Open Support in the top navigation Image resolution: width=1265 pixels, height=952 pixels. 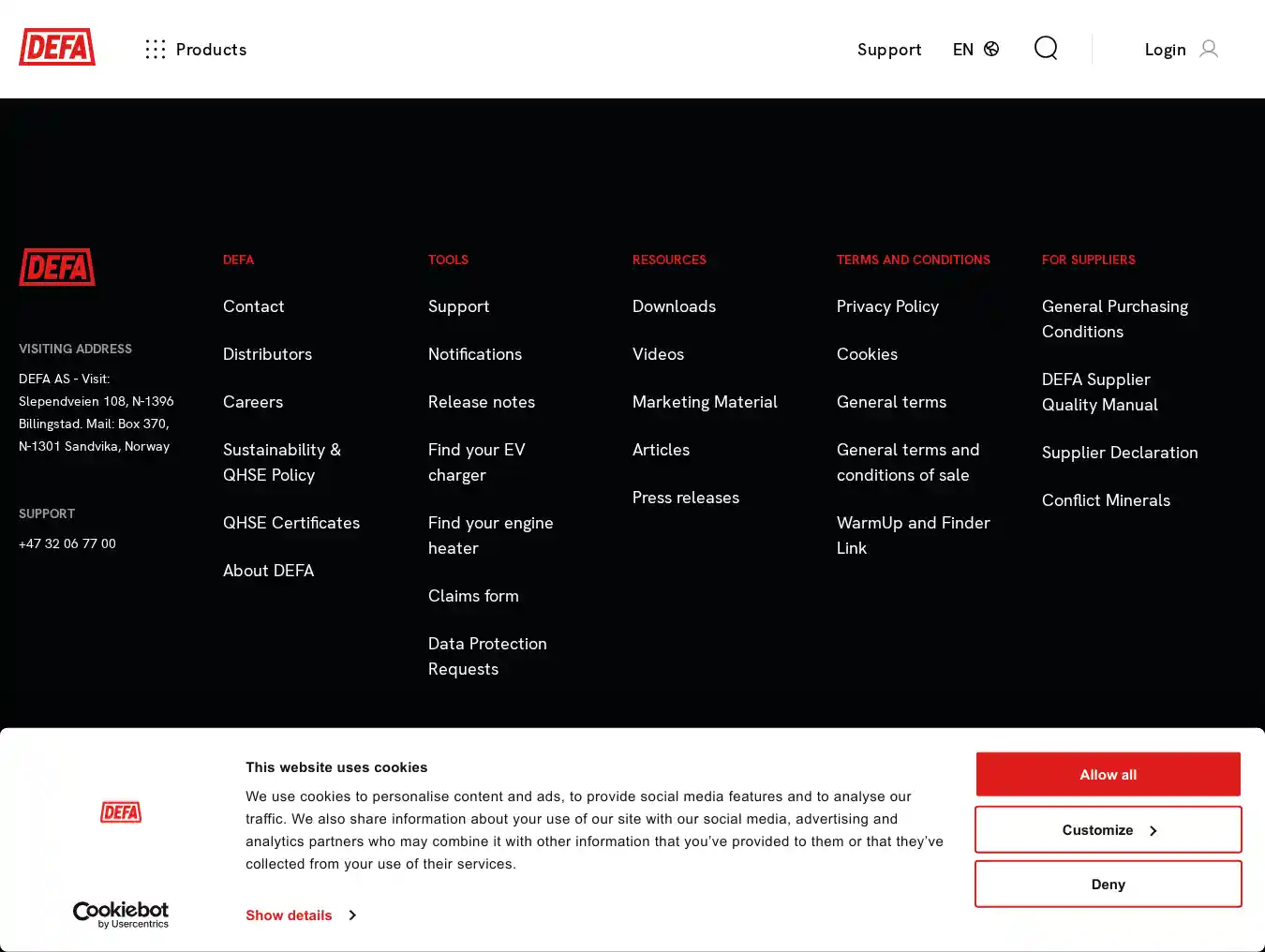[888, 50]
